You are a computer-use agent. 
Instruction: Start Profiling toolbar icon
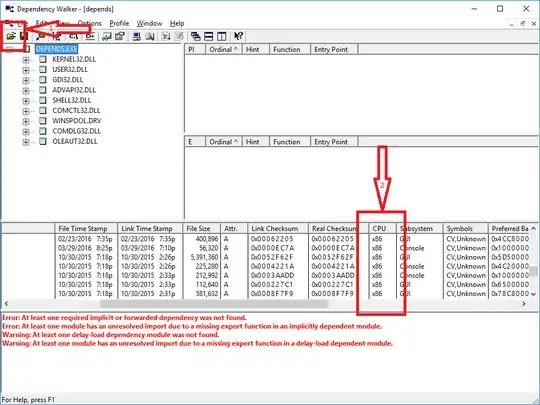166,36
